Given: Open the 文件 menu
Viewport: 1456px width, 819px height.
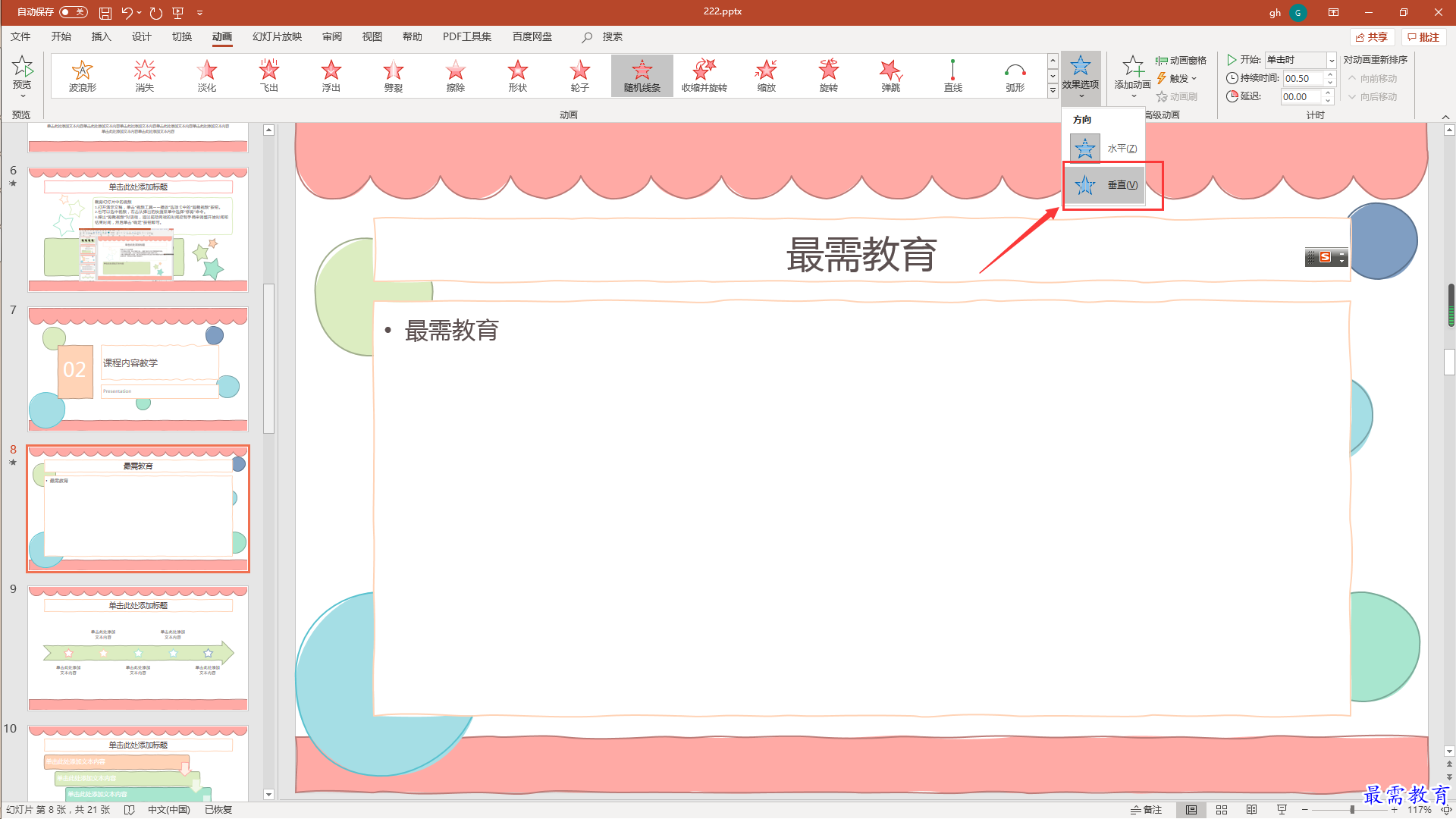Looking at the screenshot, I should 20,36.
